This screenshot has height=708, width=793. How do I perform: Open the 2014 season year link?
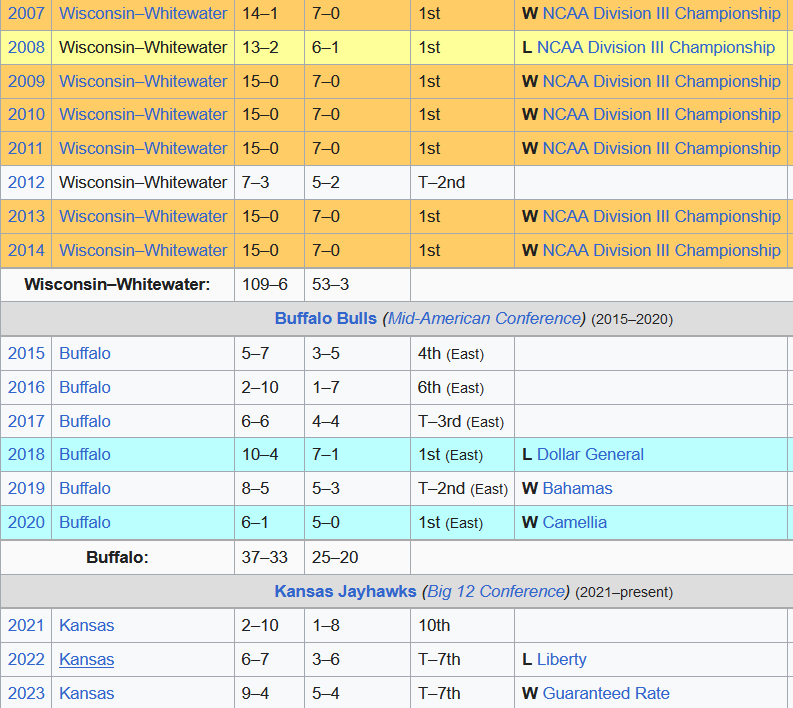click(x=26, y=250)
